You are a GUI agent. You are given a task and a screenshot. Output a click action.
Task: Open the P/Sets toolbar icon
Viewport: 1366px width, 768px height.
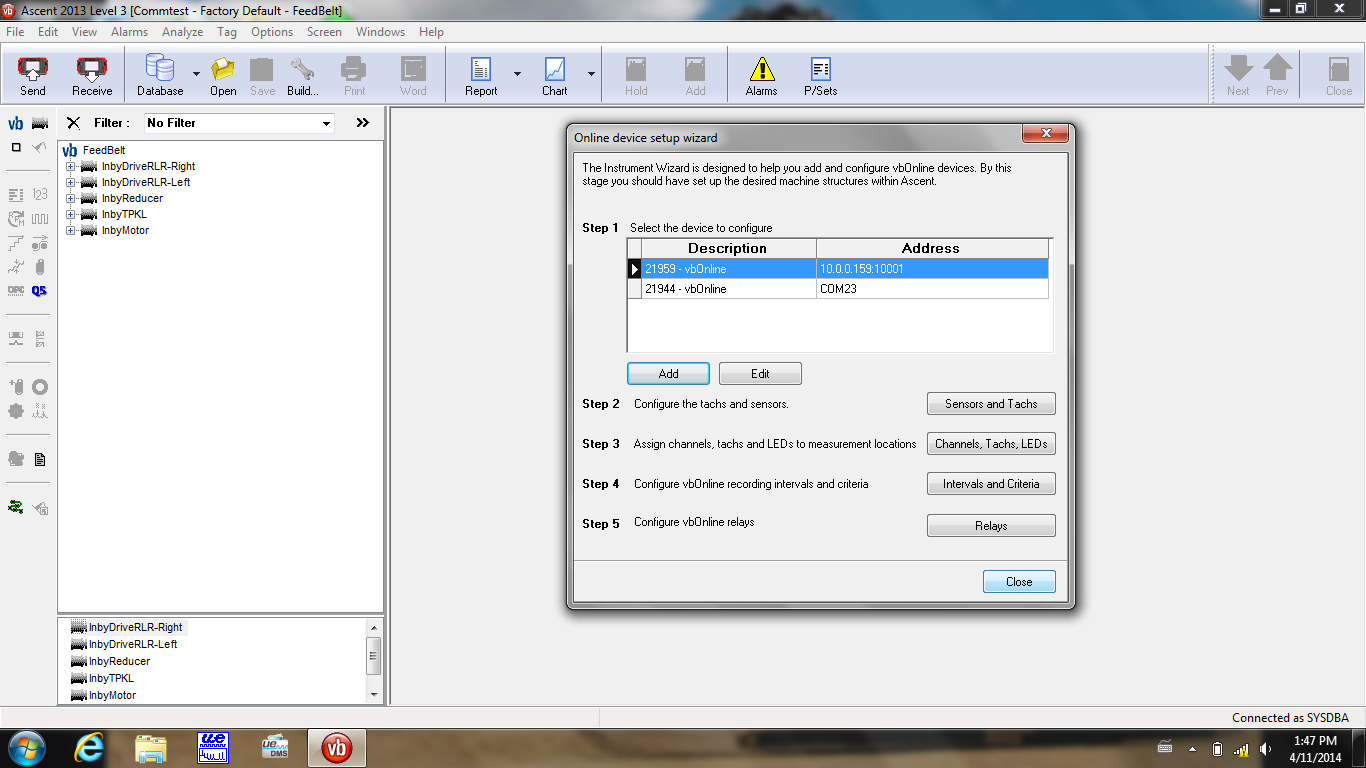coord(821,76)
